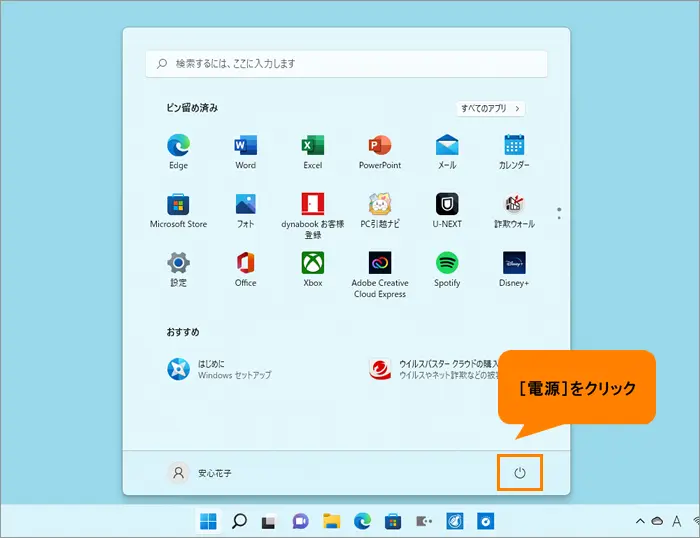Launch Spotify from pinned apps
The width and height of the screenshot is (700, 538).
447,269
